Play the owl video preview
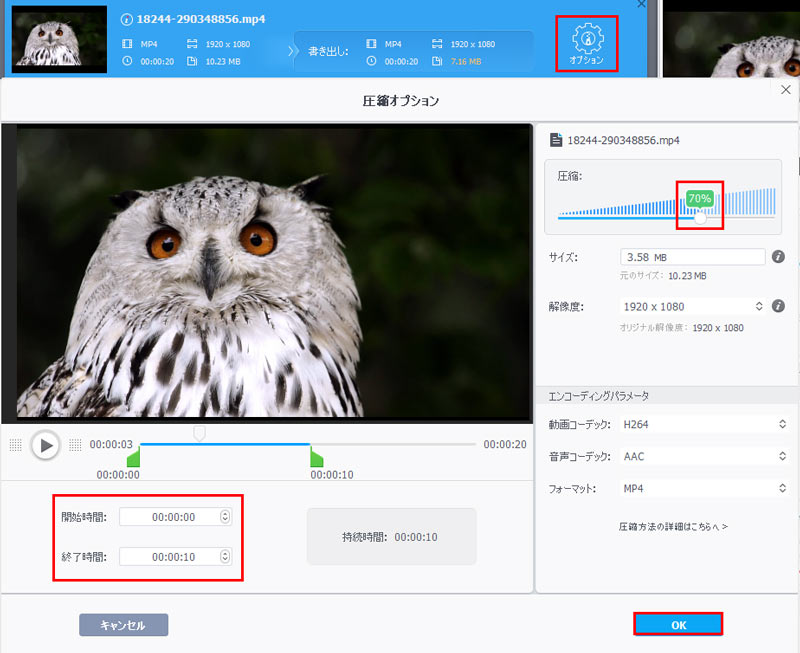The width and height of the screenshot is (800, 653). click(46, 446)
